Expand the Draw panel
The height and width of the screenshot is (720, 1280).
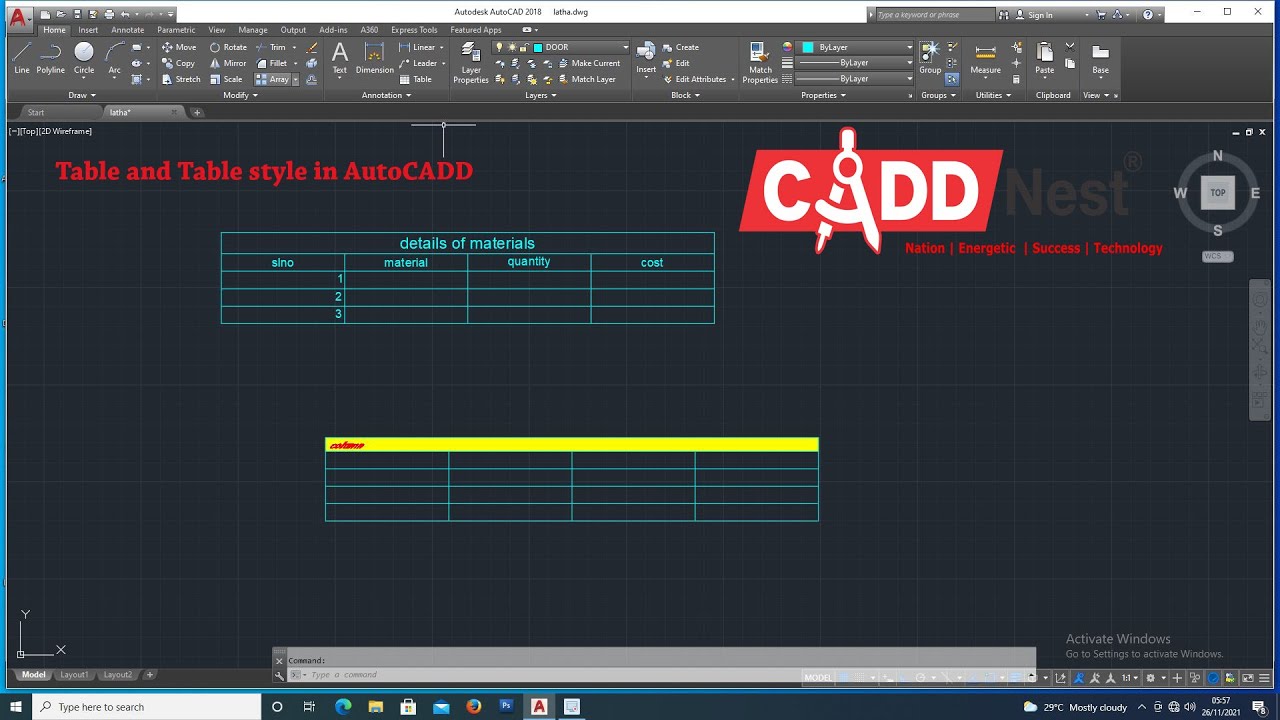[82, 95]
